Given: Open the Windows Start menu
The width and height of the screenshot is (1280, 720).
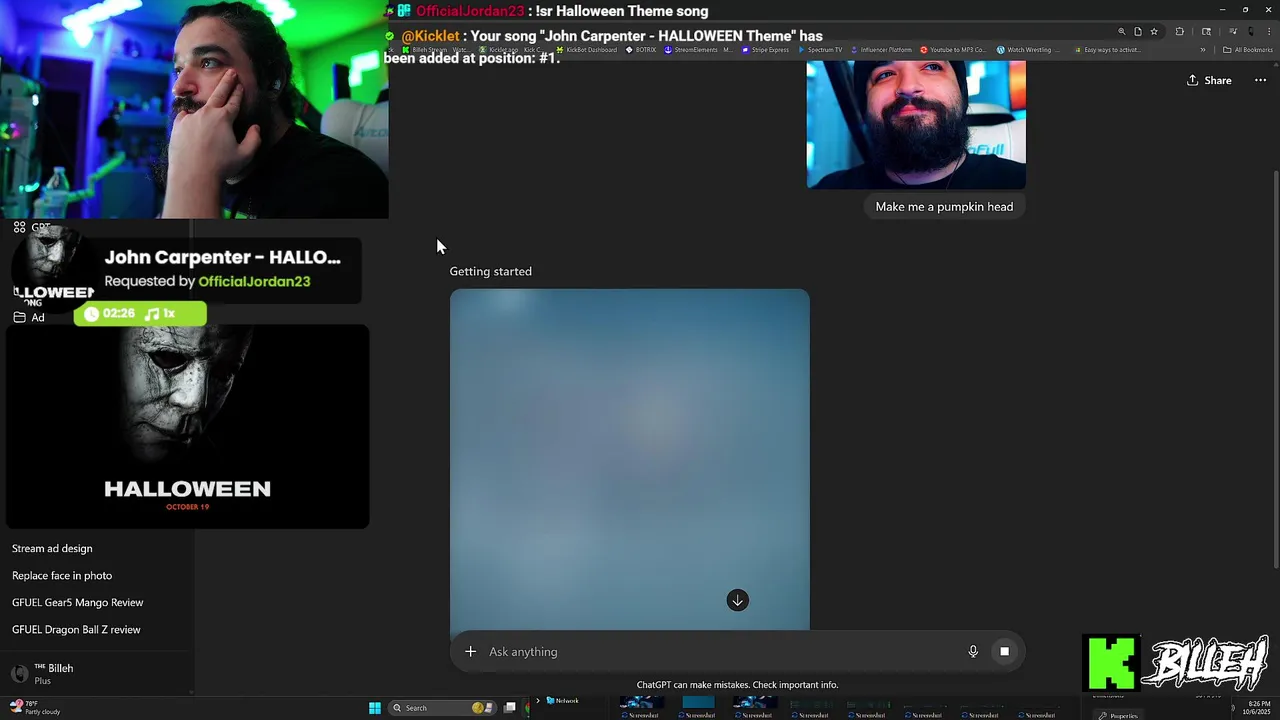Looking at the screenshot, I should 375,708.
